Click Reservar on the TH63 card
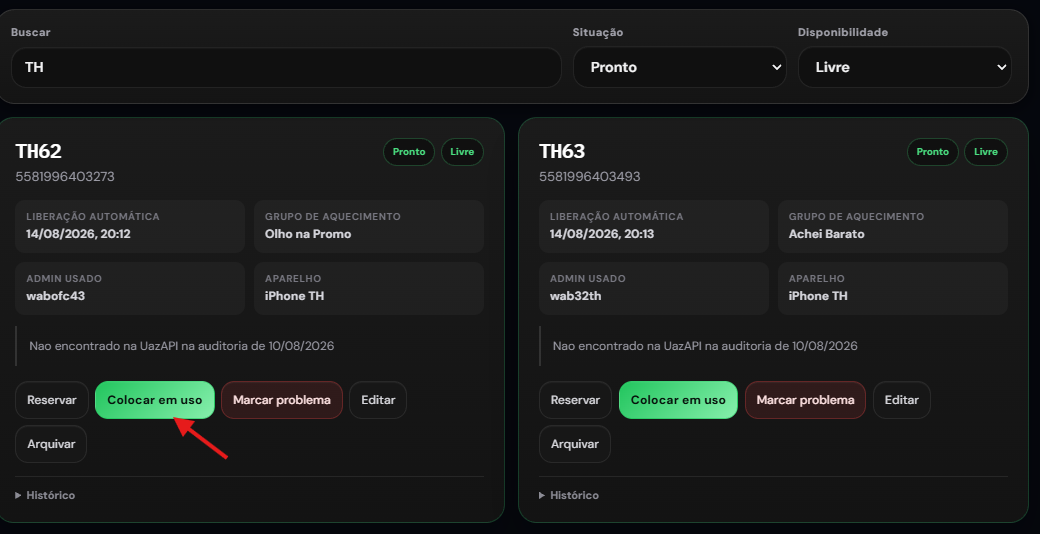This screenshot has height=534, width=1040. click(575, 400)
